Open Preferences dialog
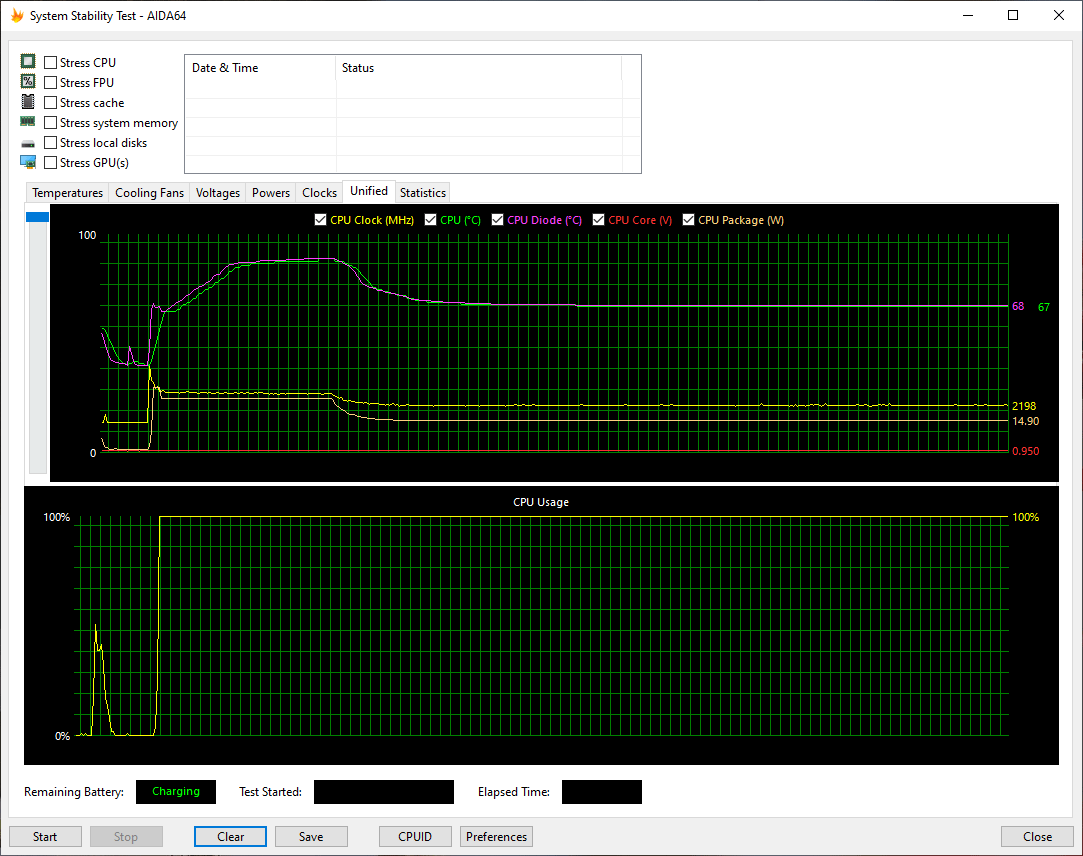The image size is (1083, 856). [496, 837]
